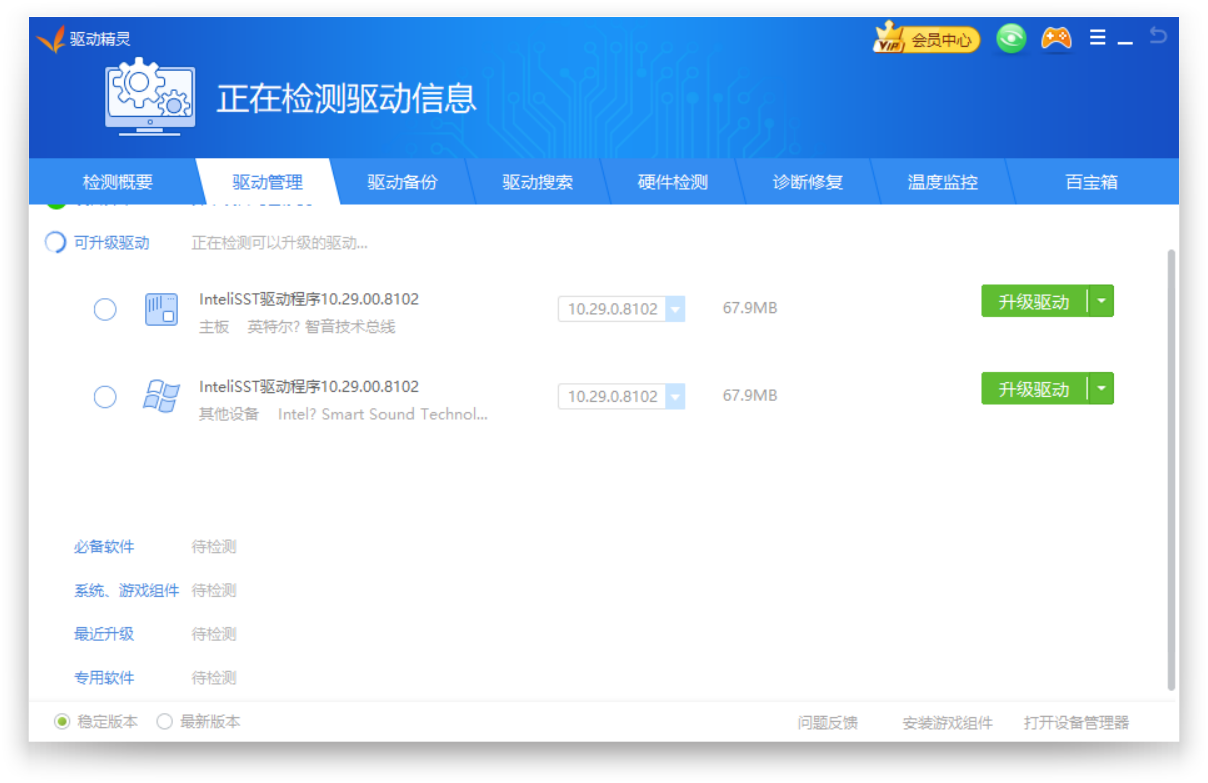
Task: Click the gears computer illustration in the header
Action: point(148,98)
